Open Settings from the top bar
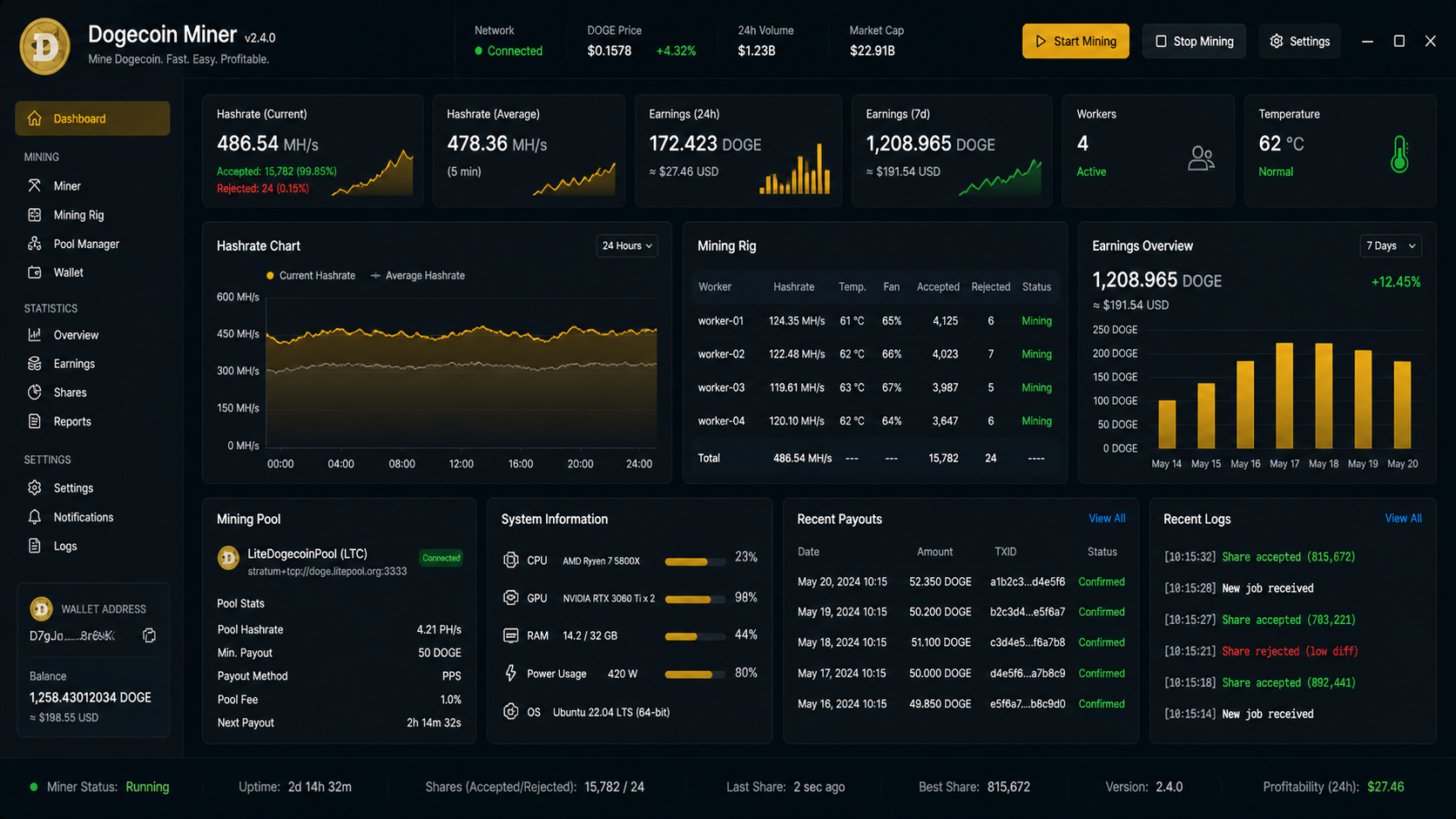1456x819 pixels. coord(1299,41)
